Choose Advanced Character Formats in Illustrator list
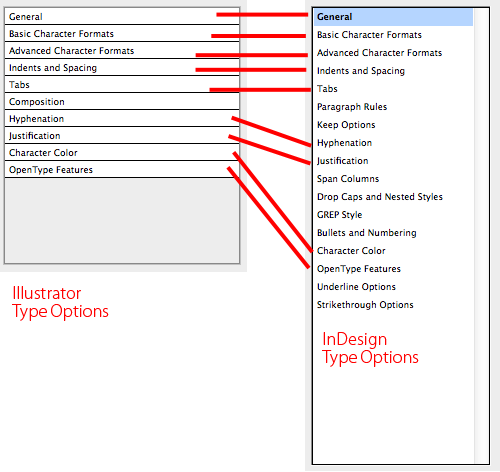This screenshot has height=472, width=500. (122, 50)
